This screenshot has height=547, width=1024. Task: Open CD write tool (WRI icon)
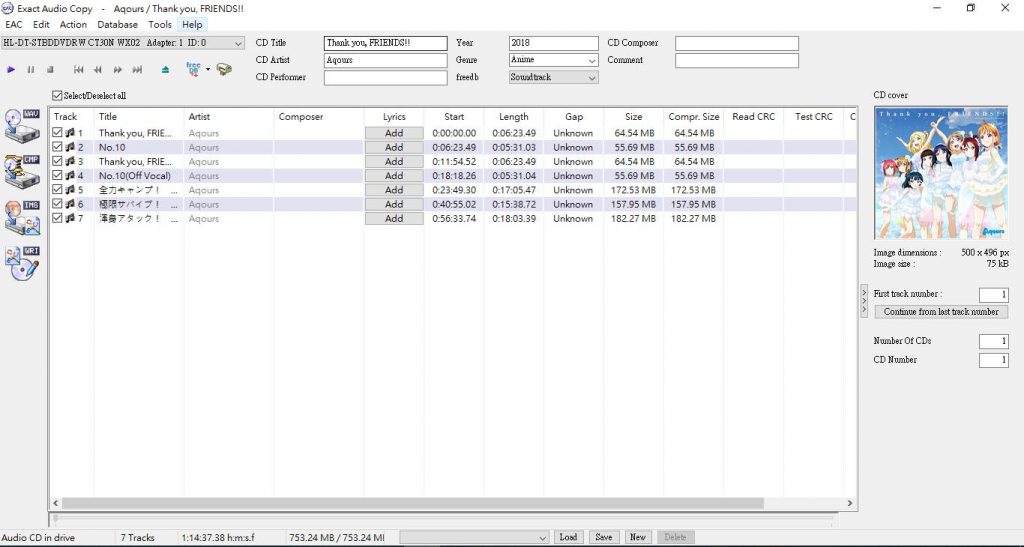click(x=23, y=263)
